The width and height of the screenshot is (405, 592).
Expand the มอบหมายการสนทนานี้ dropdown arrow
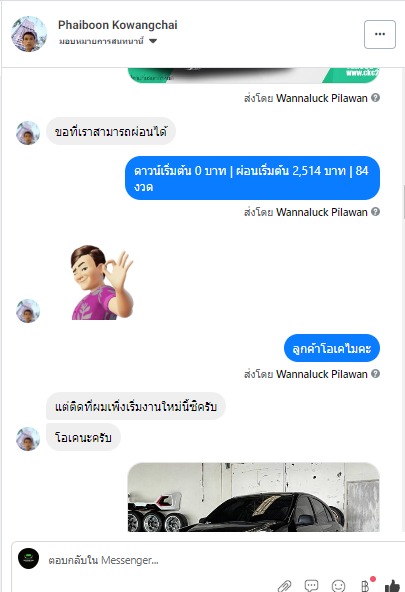pos(153,41)
